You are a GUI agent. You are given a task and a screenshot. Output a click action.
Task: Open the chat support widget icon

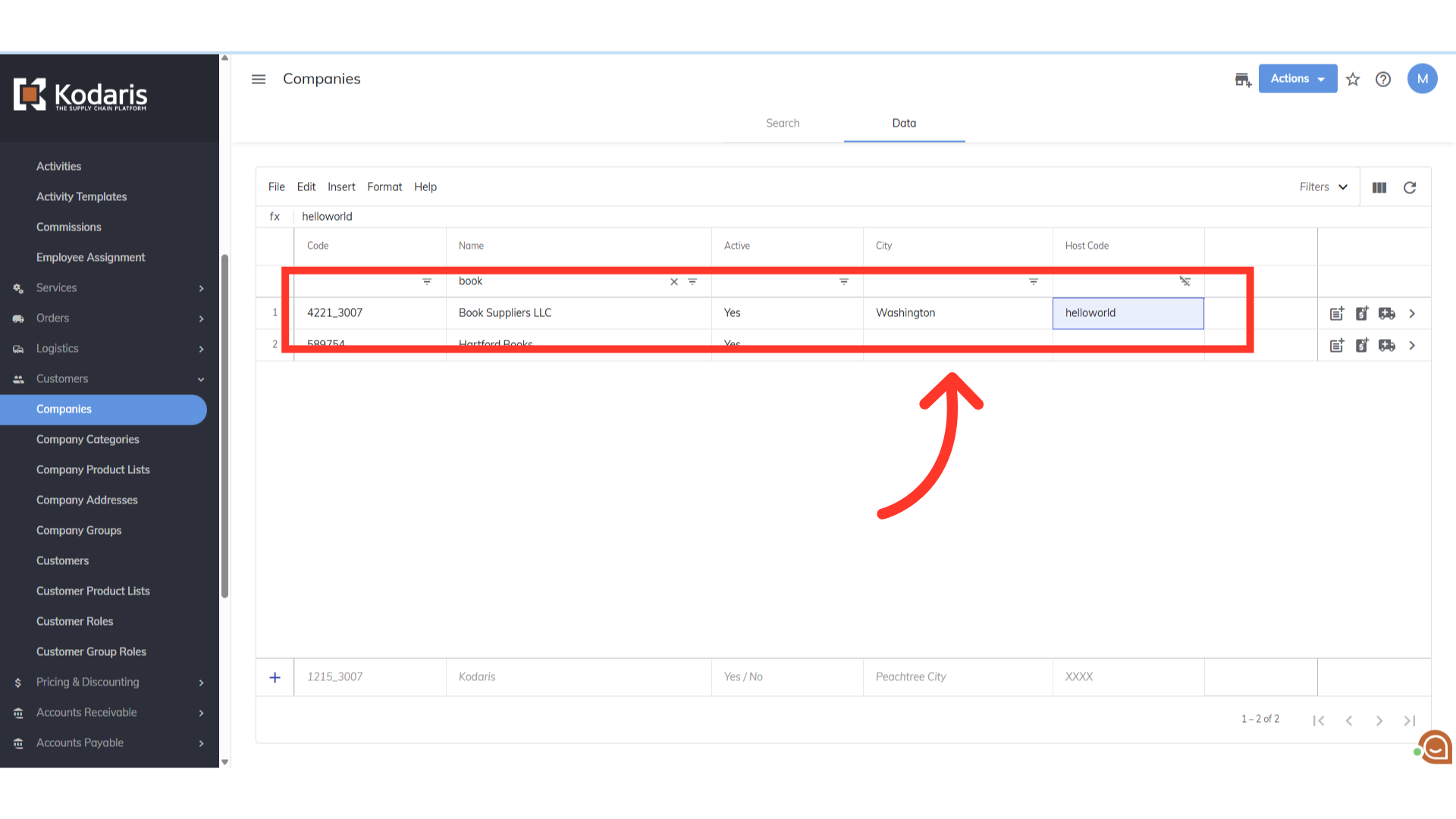(1435, 748)
